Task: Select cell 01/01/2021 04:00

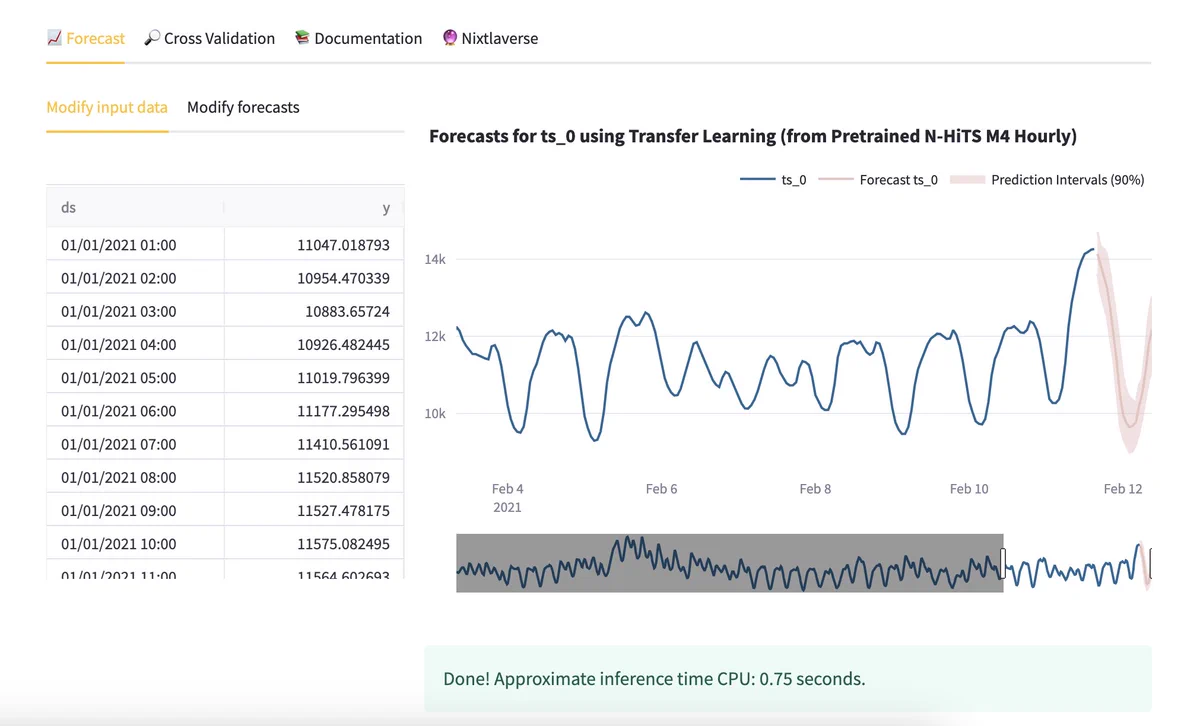Action: click(135, 344)
